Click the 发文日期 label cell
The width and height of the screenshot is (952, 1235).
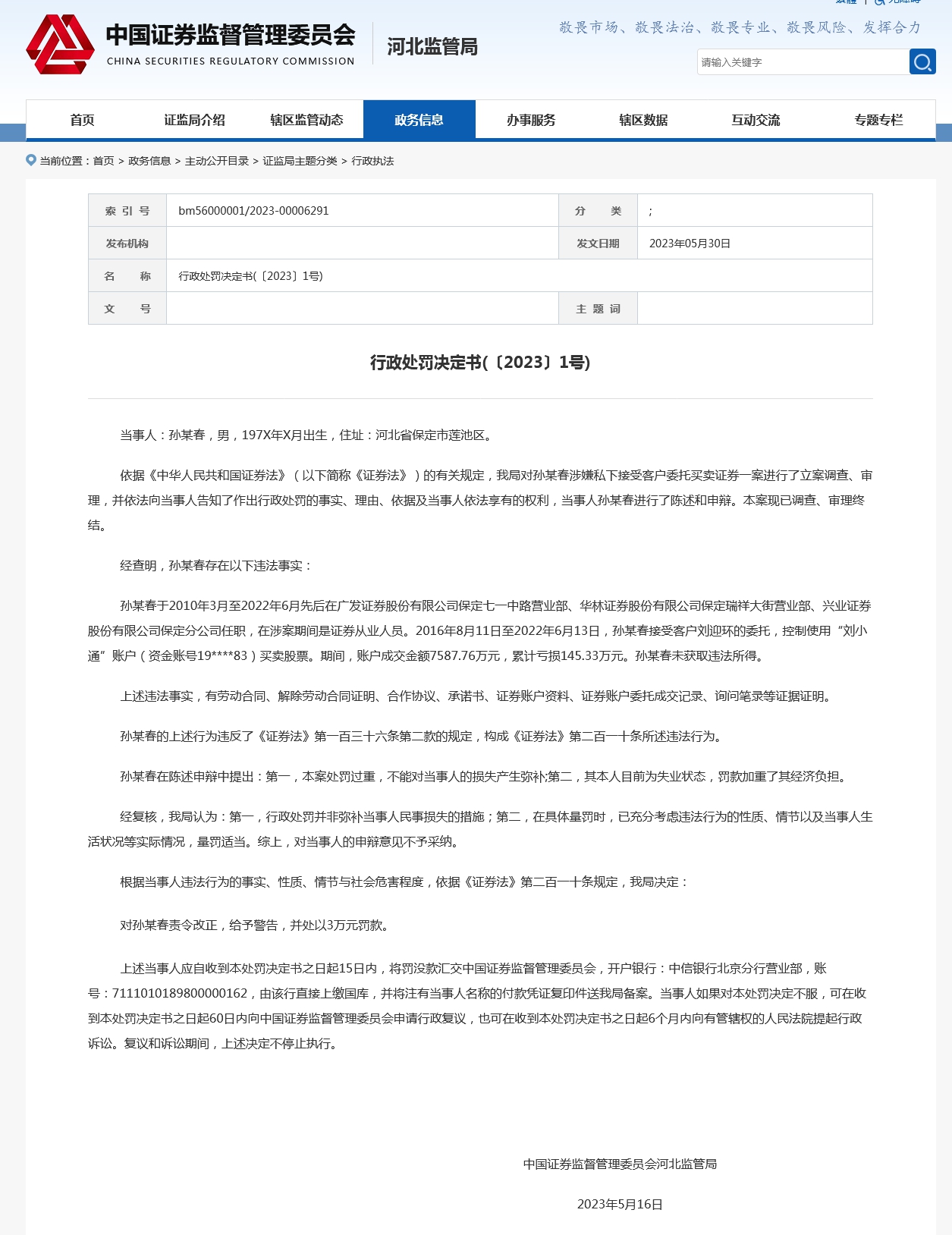[598, 244]
